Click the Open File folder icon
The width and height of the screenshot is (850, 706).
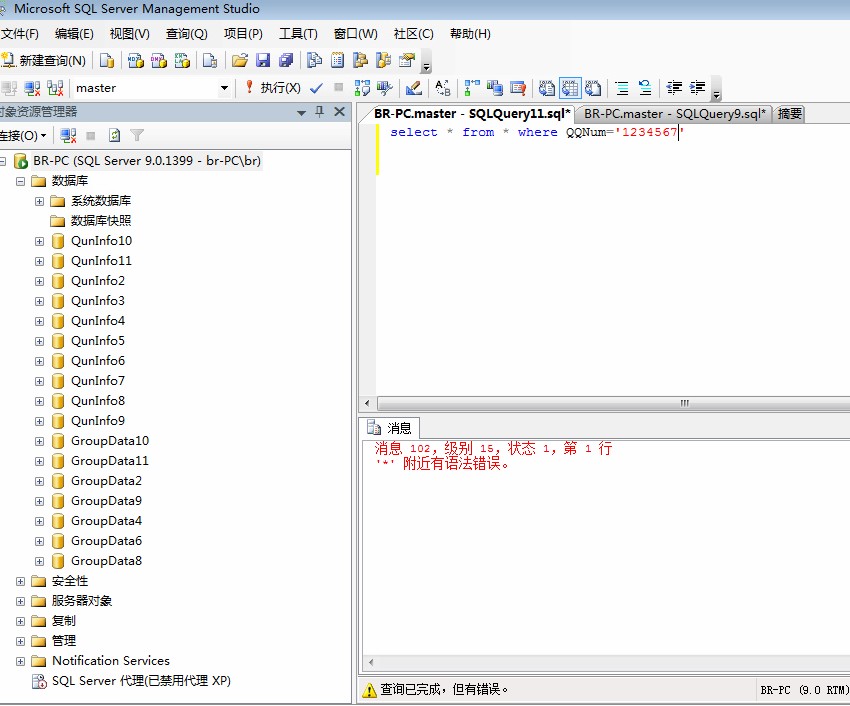[240, 61]
